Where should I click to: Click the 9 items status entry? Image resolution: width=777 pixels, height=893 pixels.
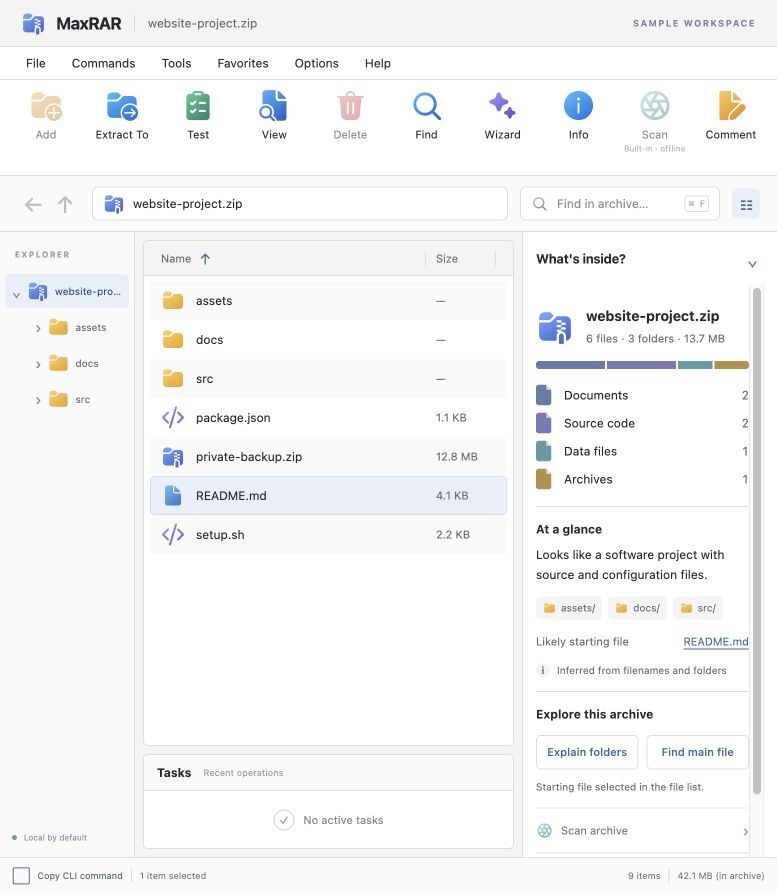[x=644, y=876]
